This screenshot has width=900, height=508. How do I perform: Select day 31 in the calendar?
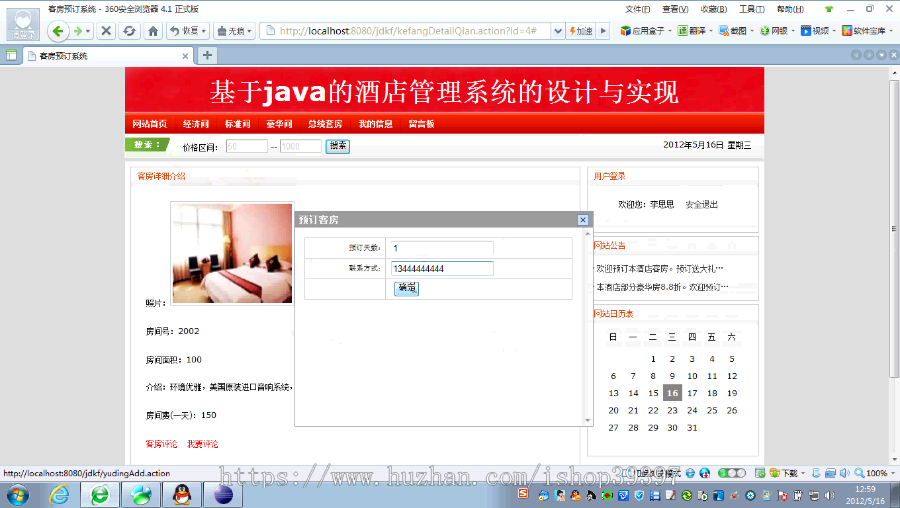(692, 428)
